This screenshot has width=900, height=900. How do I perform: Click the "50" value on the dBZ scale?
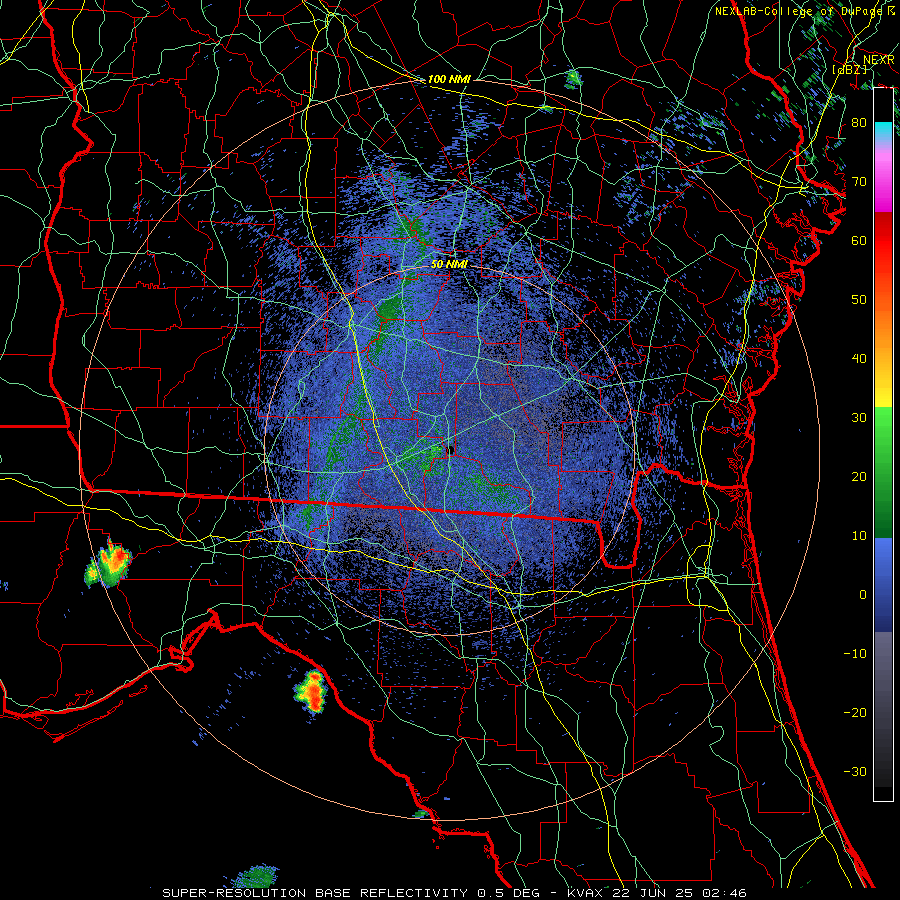859,300
